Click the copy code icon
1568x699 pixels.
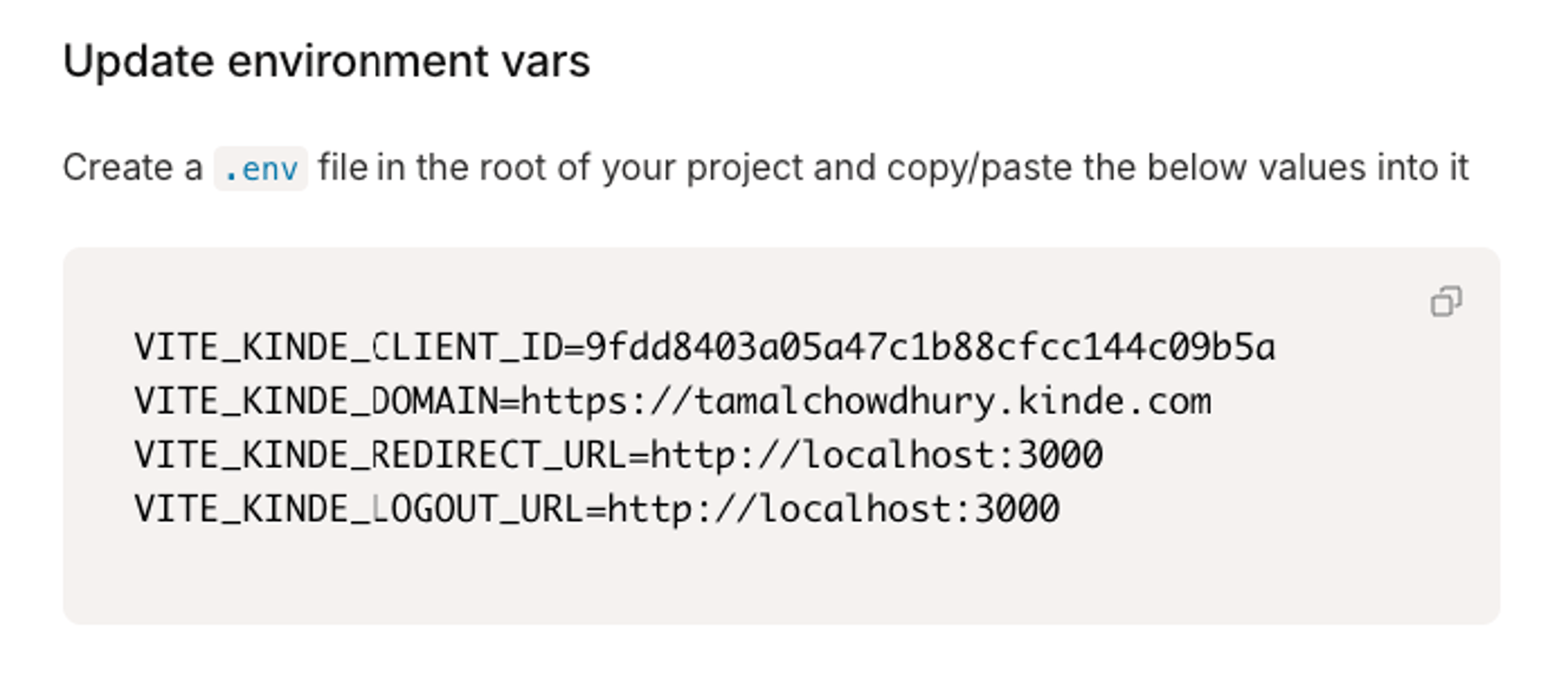[1446, 301]
